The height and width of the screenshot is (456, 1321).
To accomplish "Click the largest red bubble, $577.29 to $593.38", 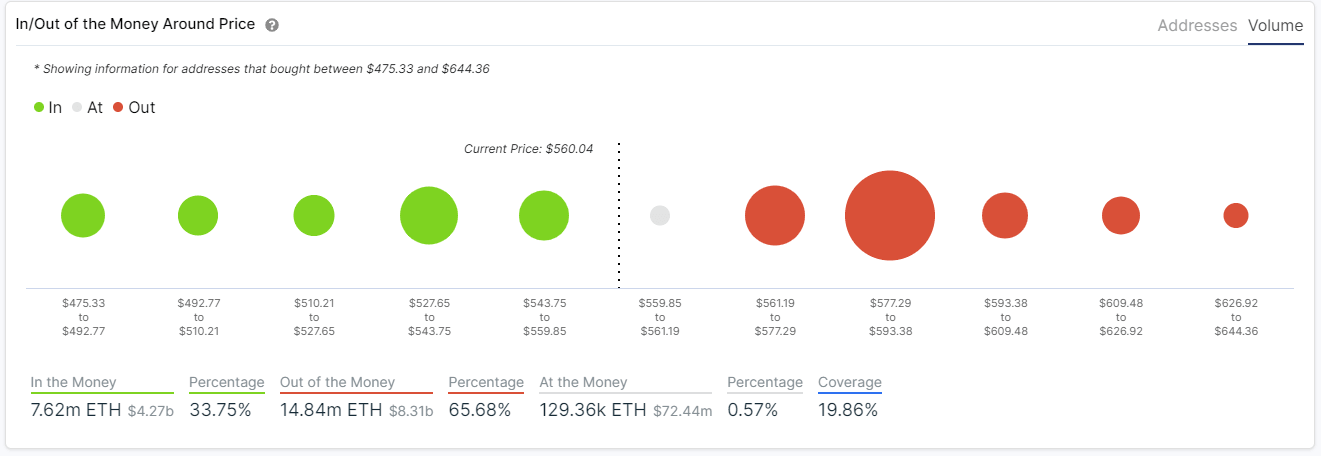I will pyautogui.click(x=890, y=215).
